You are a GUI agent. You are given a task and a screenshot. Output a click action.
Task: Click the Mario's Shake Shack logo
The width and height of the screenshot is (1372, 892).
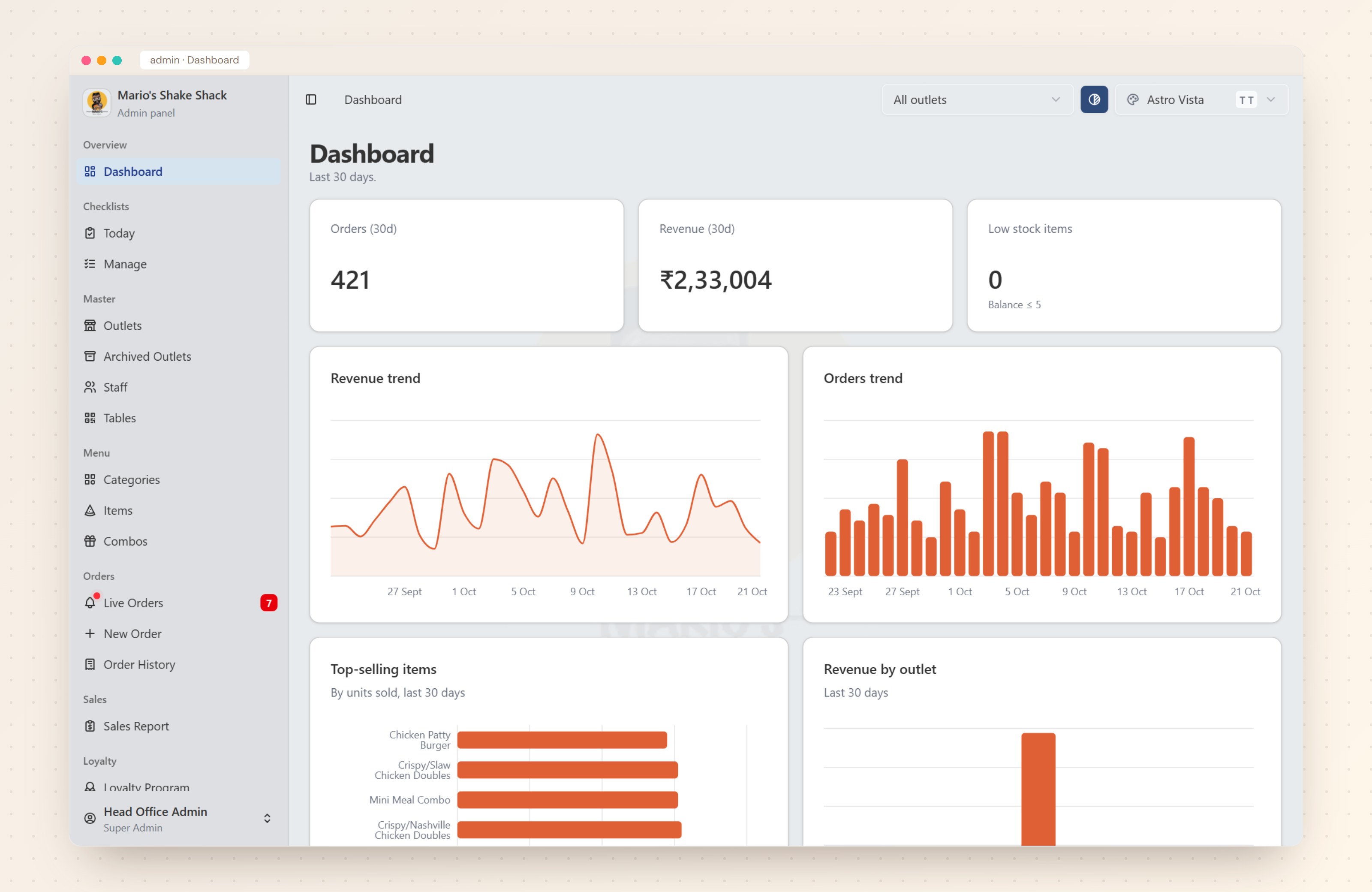pyautogui.click(x=97, y=103)
